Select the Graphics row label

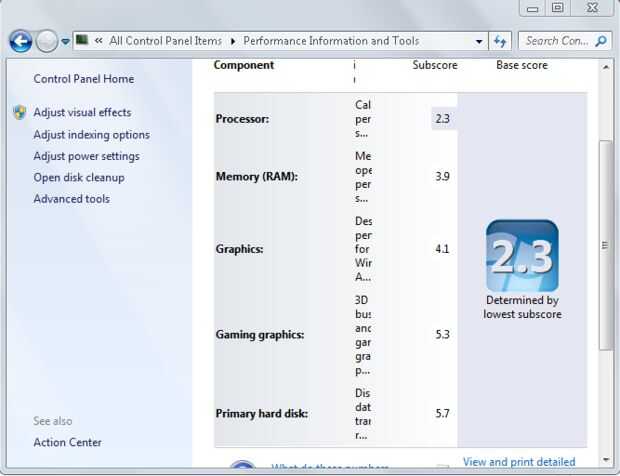[x=239, y=249]
